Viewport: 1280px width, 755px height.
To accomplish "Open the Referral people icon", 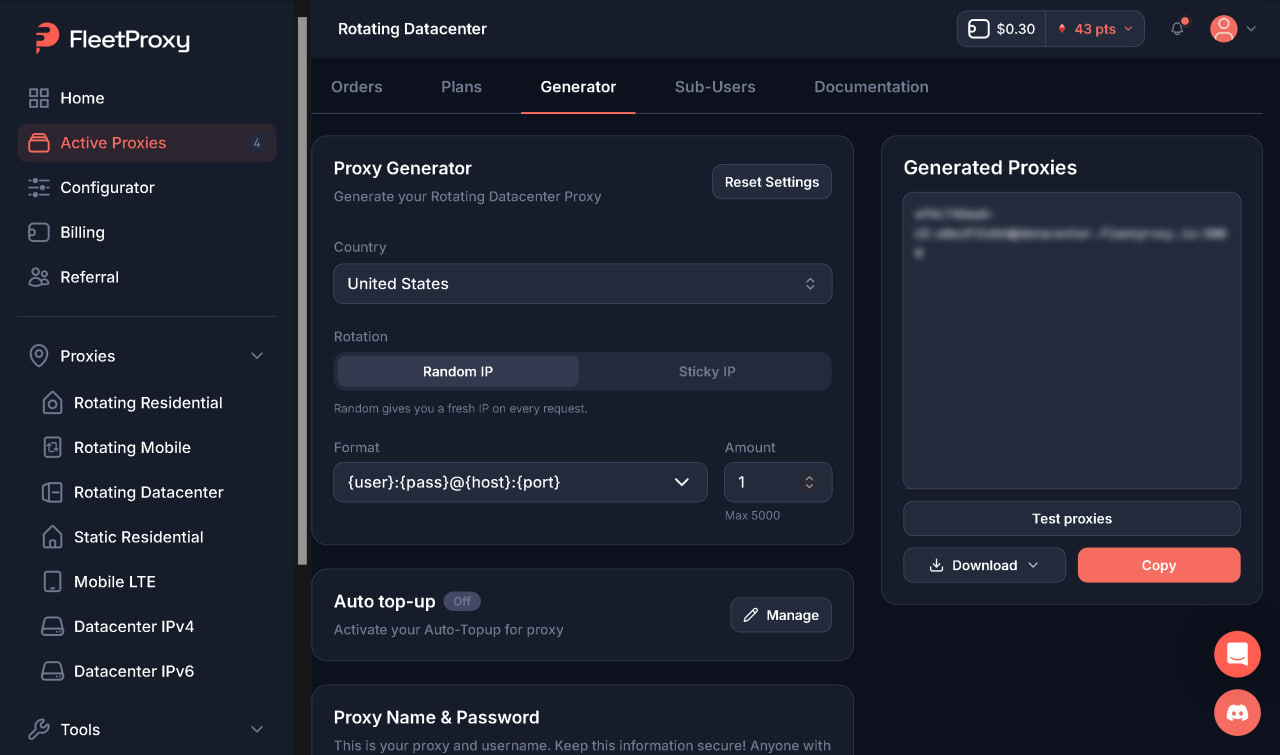I will (39, 277).
